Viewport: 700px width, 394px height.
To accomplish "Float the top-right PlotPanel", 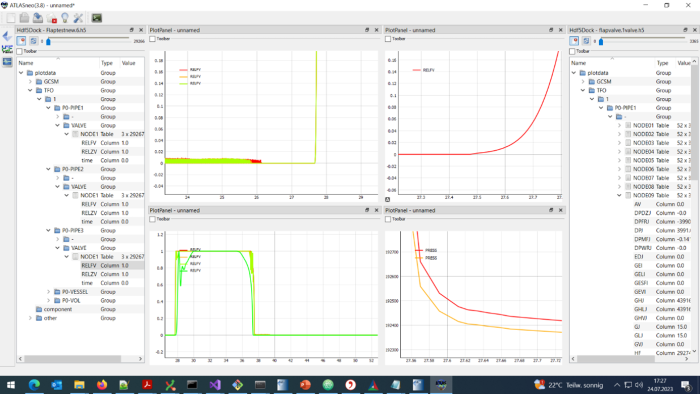I will 551,30.
